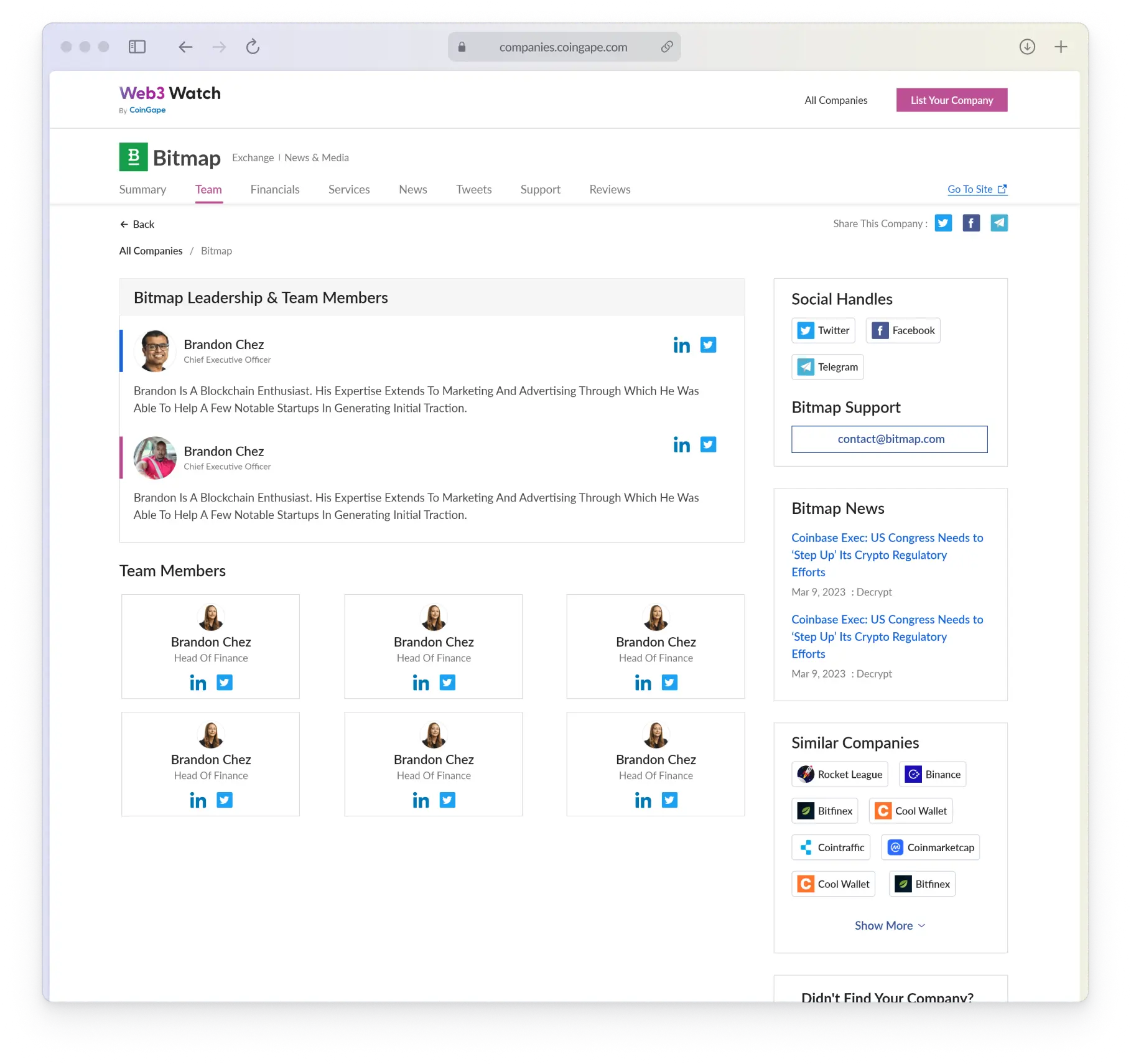Image resolution: width=1131 pixels, height=1064 pixels.
Task: Share this company on Telegram
Action: pos(999,223)
